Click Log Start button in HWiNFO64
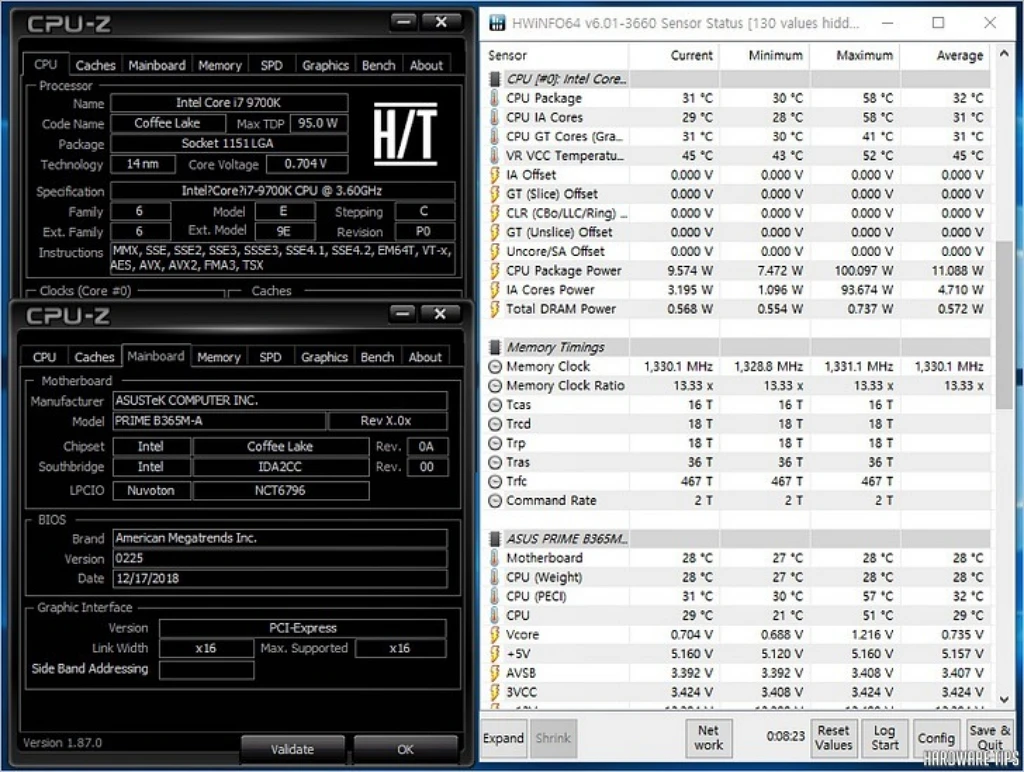 click(884, 738)
